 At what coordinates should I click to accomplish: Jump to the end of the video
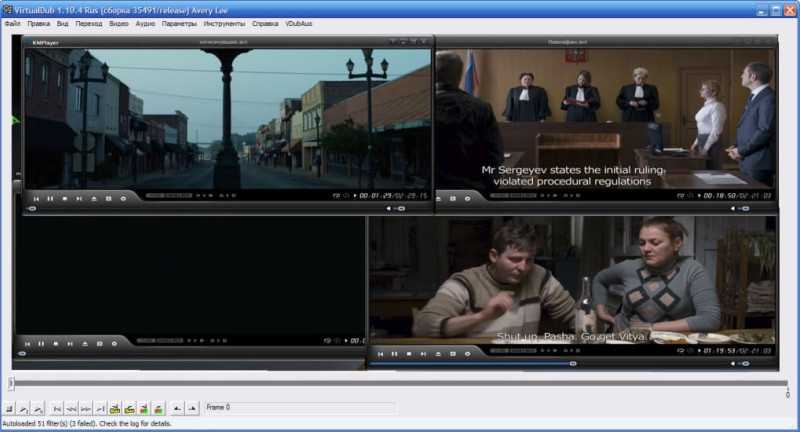pos(100,409)
